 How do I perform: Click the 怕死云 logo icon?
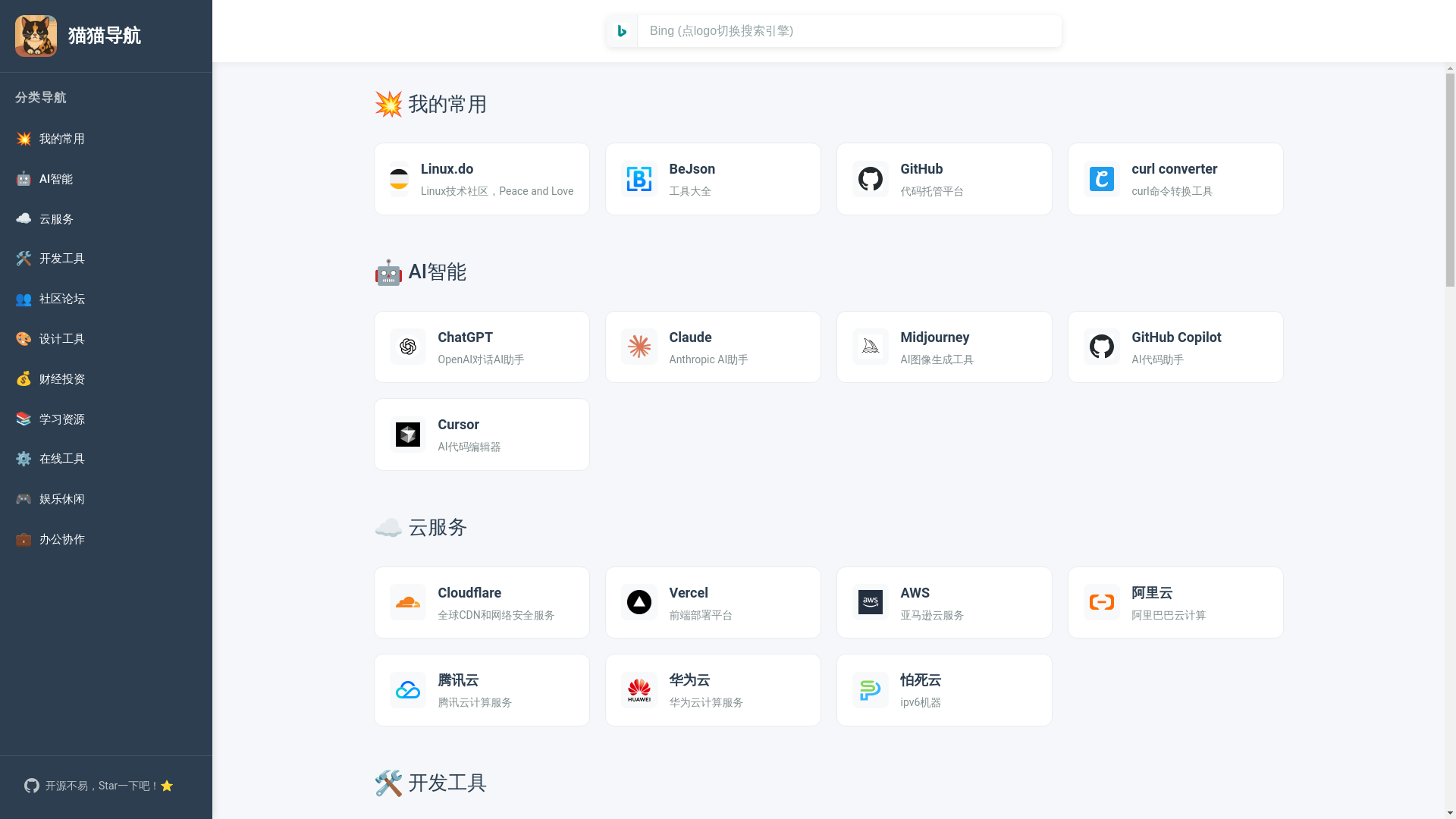(871, 690)
